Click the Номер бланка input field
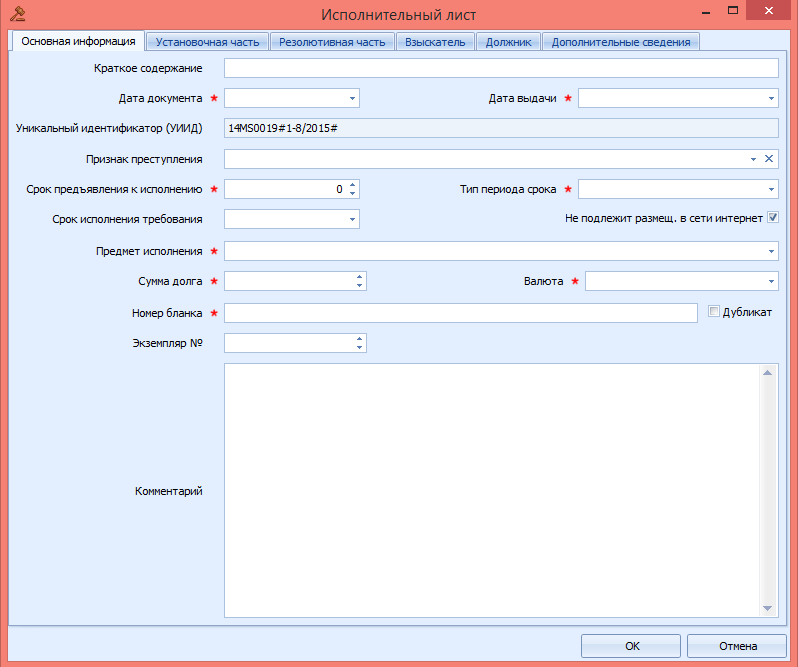 click(461, 313)
